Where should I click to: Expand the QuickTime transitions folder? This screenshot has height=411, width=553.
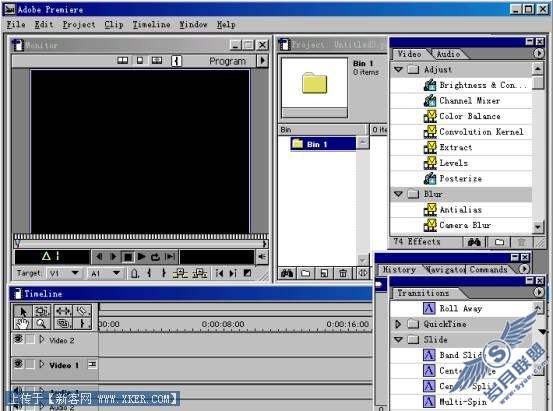[398, 324]
